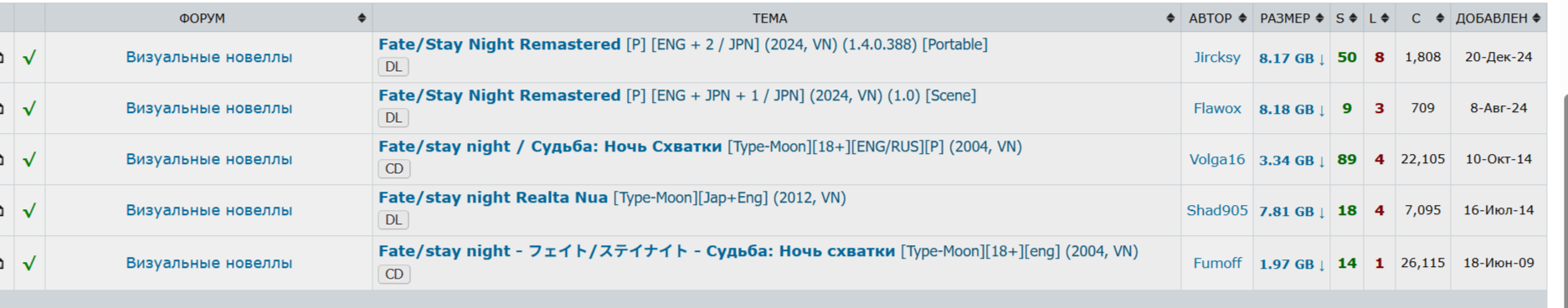
Task: Click the green checkmark in Flawox's row
Action: pyautogui.click(x=29, y=109)
